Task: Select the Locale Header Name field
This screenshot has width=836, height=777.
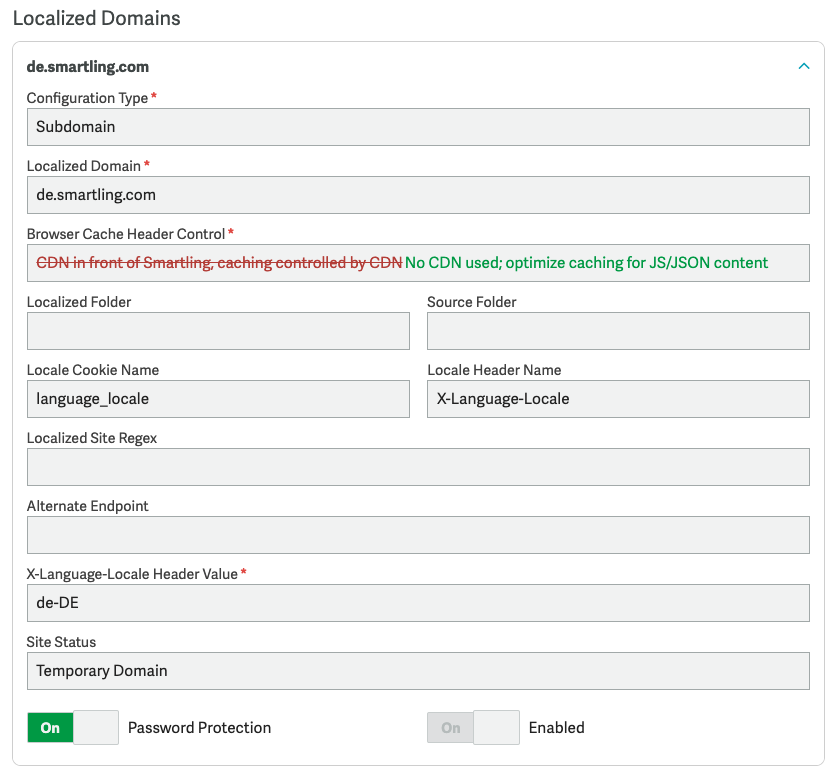Action: [617, 399]
